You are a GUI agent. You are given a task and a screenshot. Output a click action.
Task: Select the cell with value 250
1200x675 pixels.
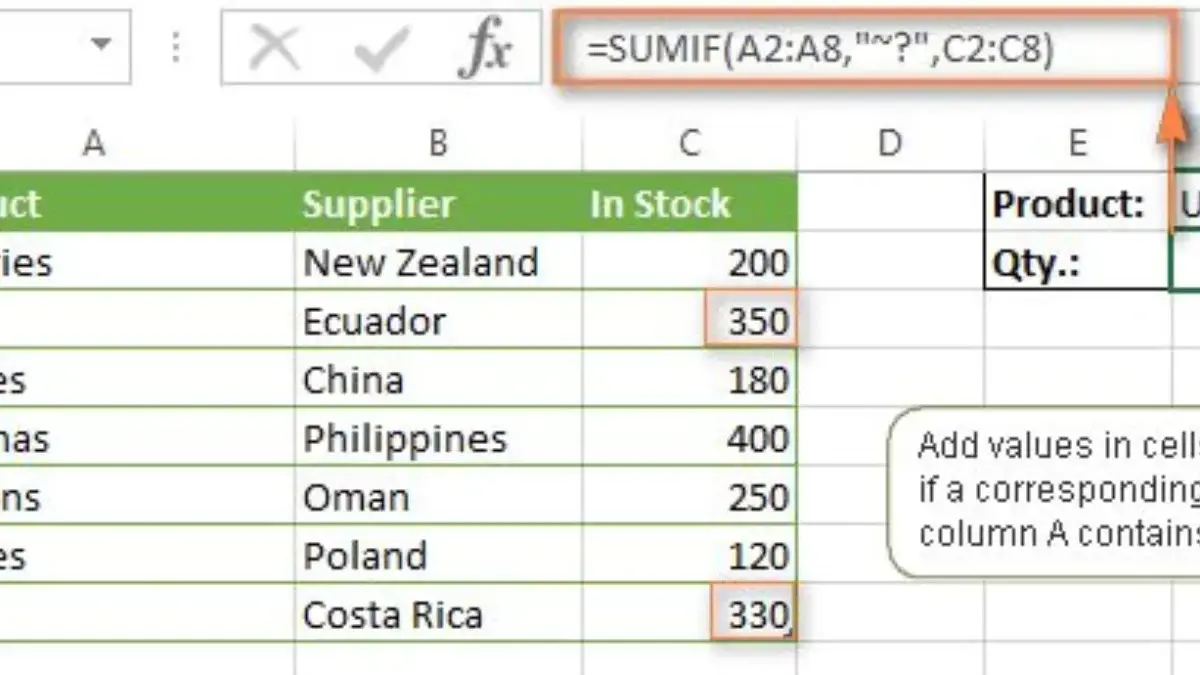(x=689, y=497)
